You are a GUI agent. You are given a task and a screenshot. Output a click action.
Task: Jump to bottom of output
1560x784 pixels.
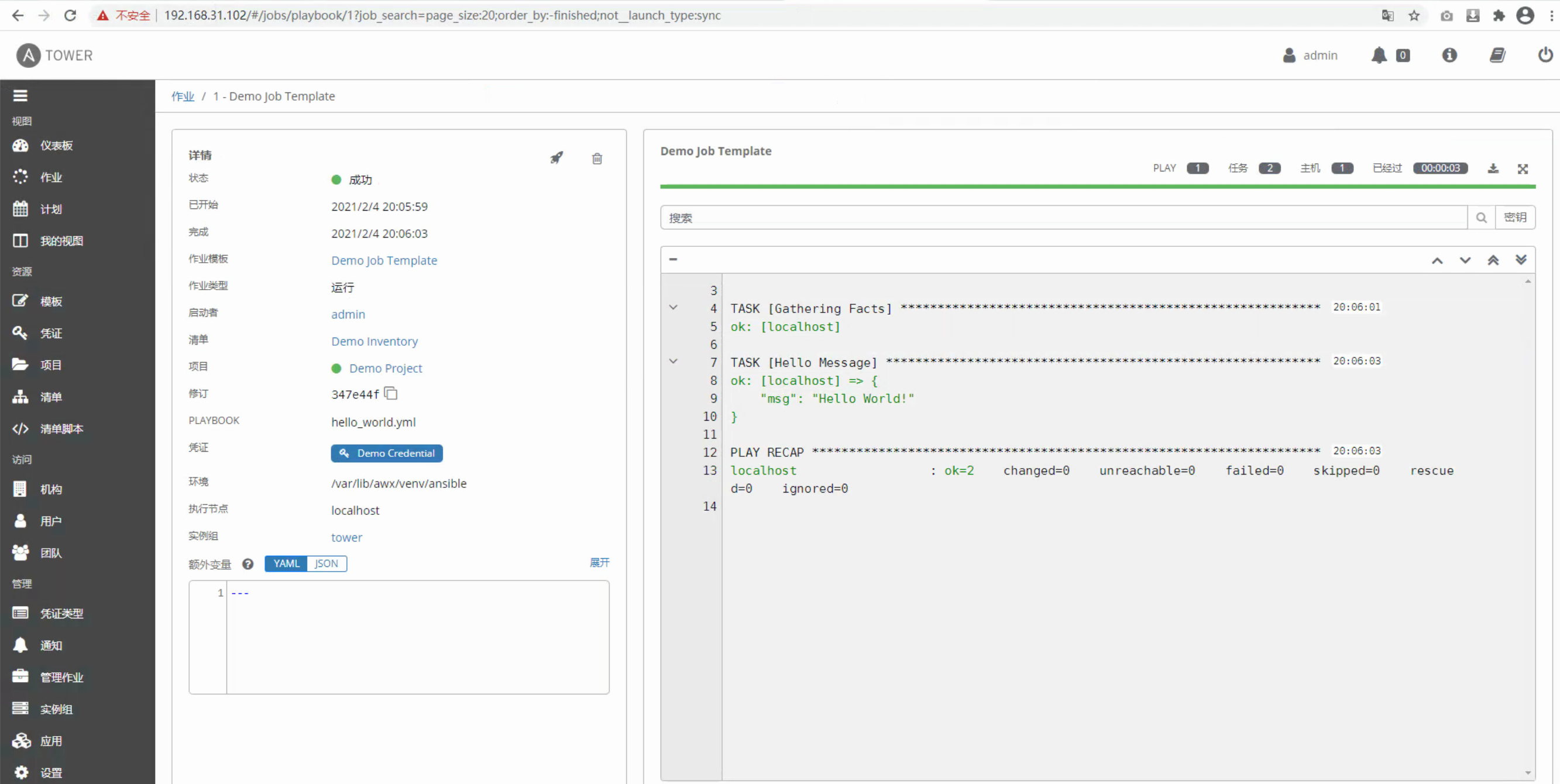1521,260
